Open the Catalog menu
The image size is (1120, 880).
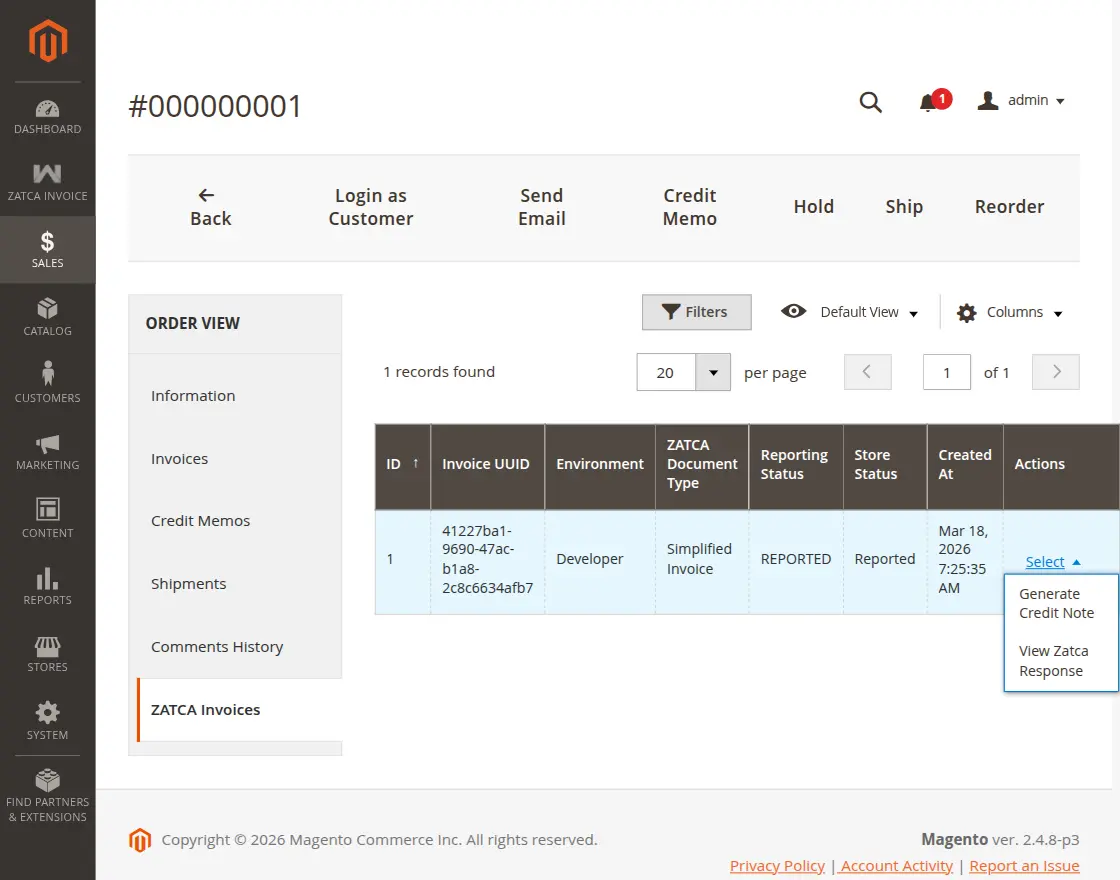(x=48, y=316)
